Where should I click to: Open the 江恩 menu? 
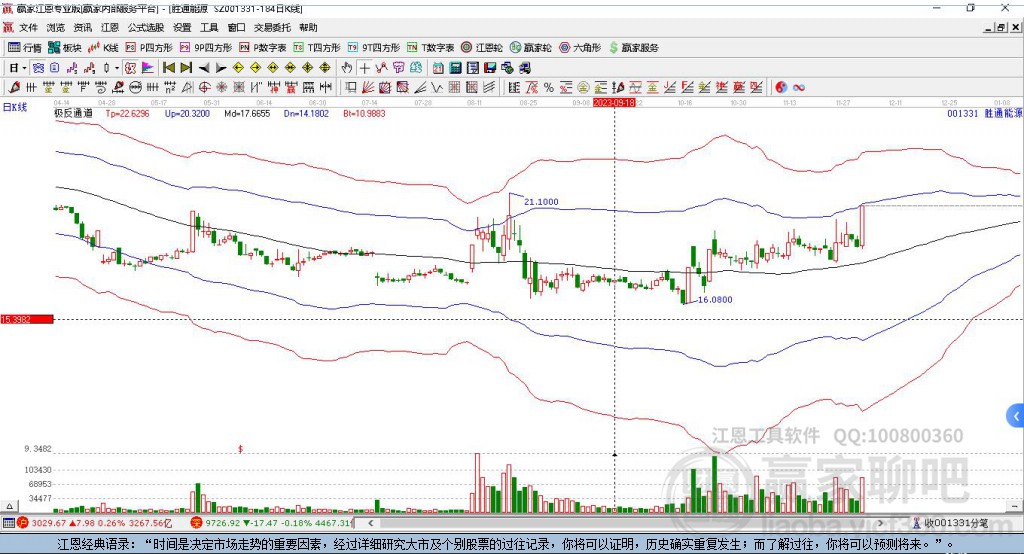[110, 27]
